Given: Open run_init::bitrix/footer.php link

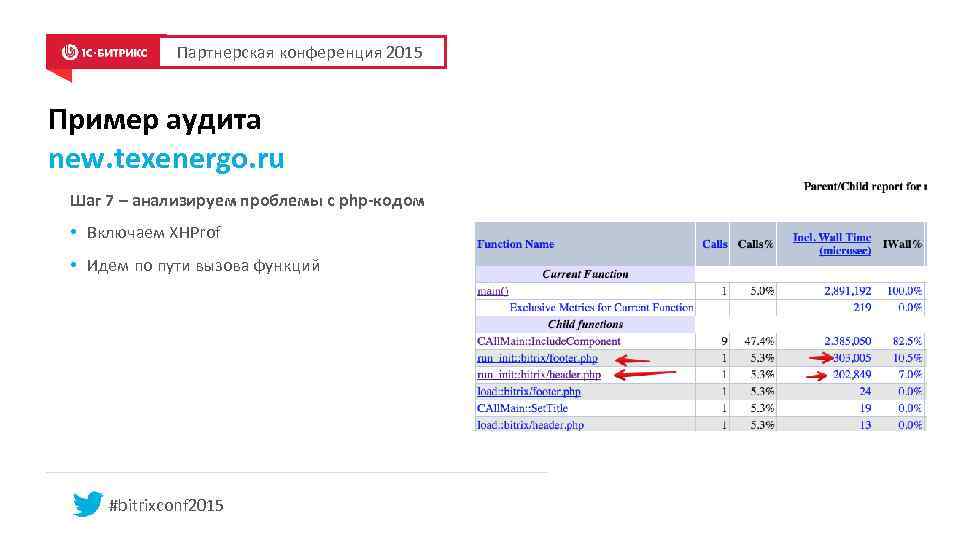Looking at the screenshot, I should tap(537, 358).
